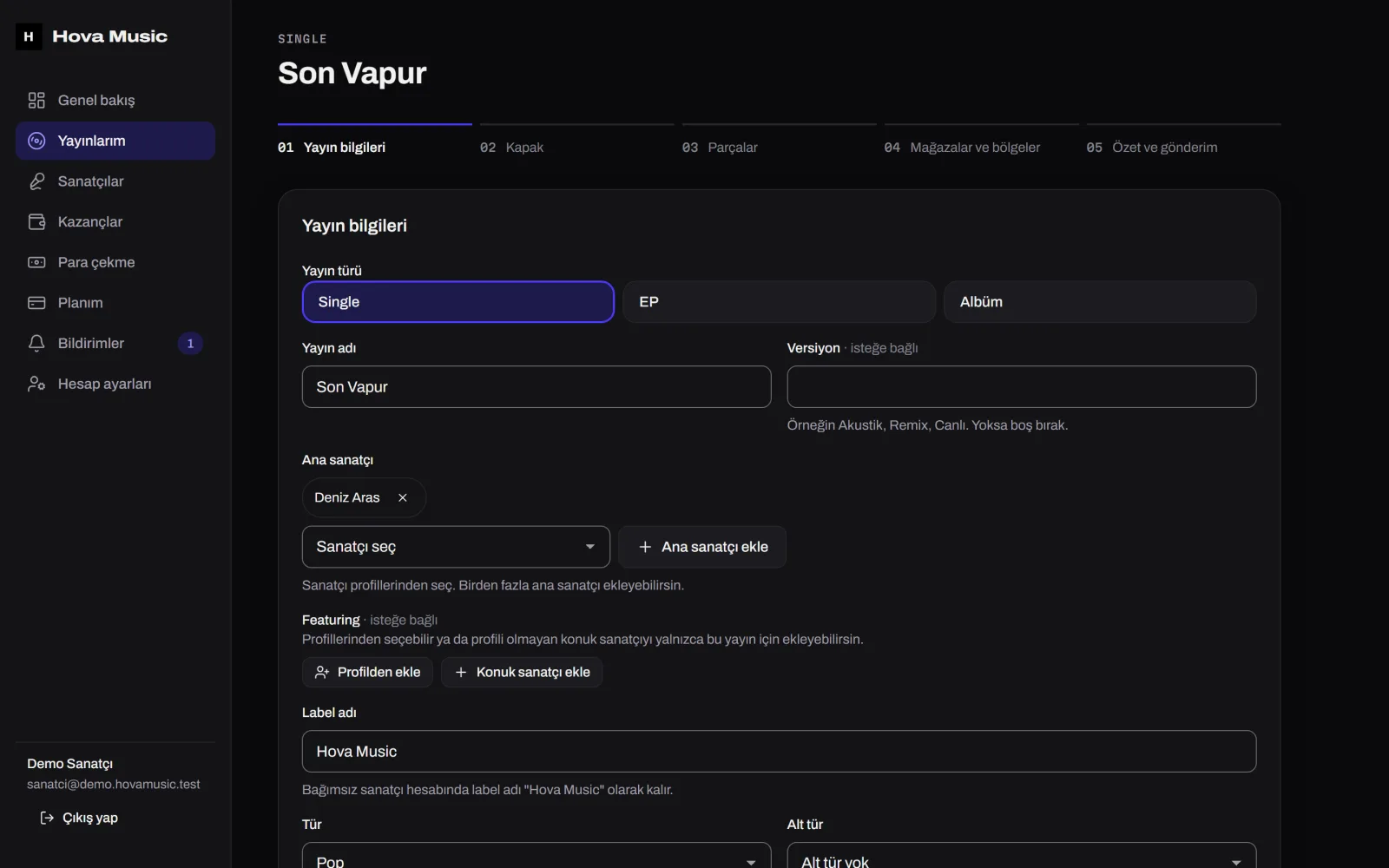Open Hesap ayarları in sidebar
The height and width of the screenshot is (868, 1389).
(x=115, y=384)
